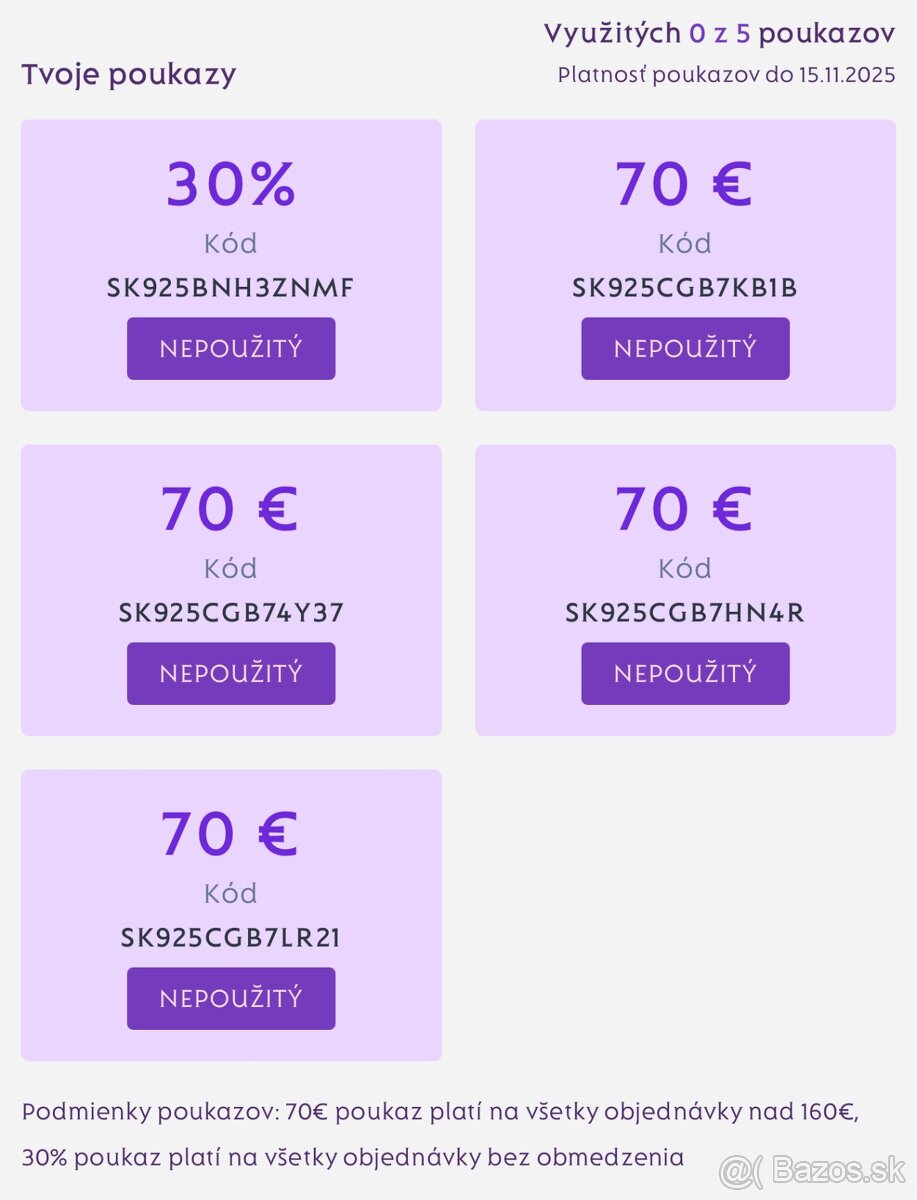
Task: Click the Tvoje poukazy heading
Action: (x=129, y=75)
